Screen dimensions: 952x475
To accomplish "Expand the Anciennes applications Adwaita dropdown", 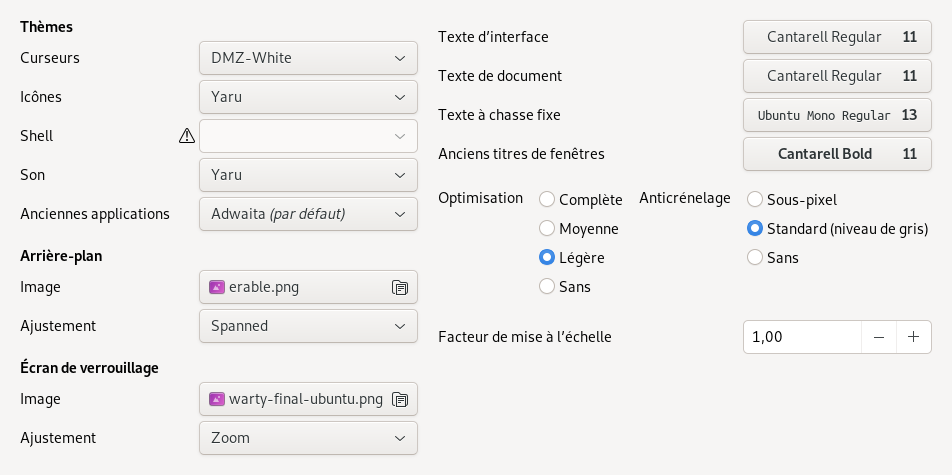I will pos(308,214).
